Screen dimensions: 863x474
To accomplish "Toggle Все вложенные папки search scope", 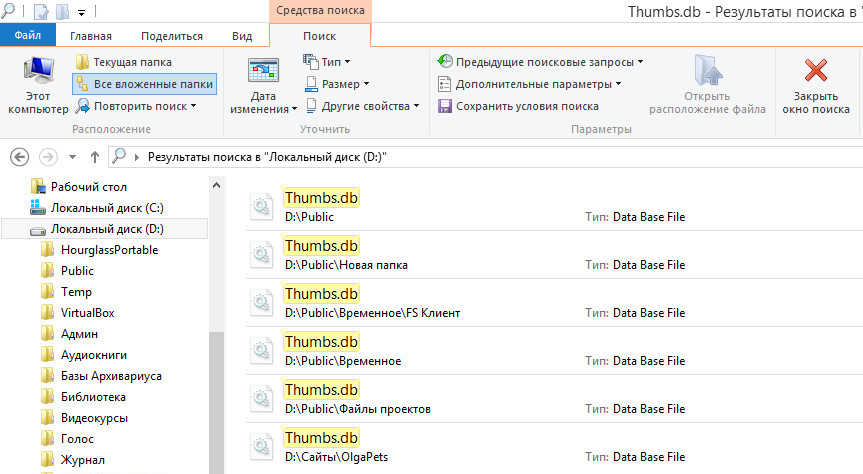I will click(x=144, y=84).
